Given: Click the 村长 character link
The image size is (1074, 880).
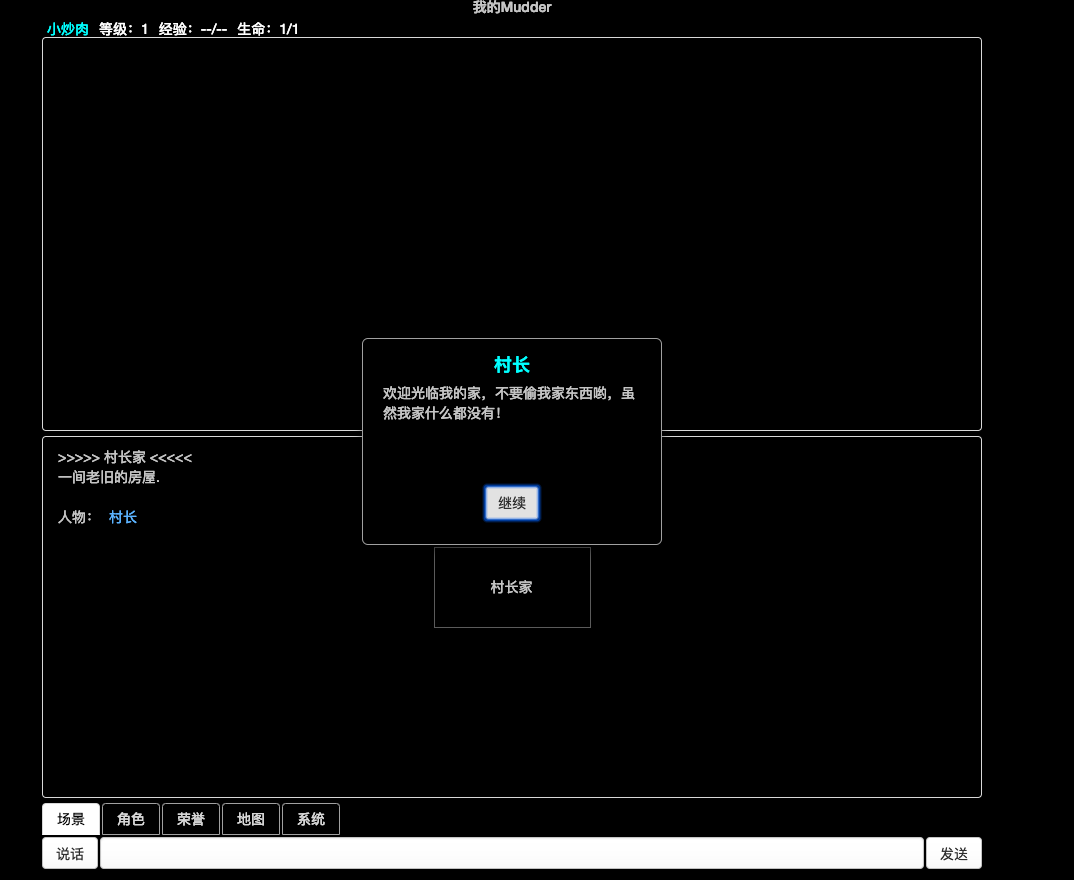Looking at the screenshot, I should click(123, 517).
